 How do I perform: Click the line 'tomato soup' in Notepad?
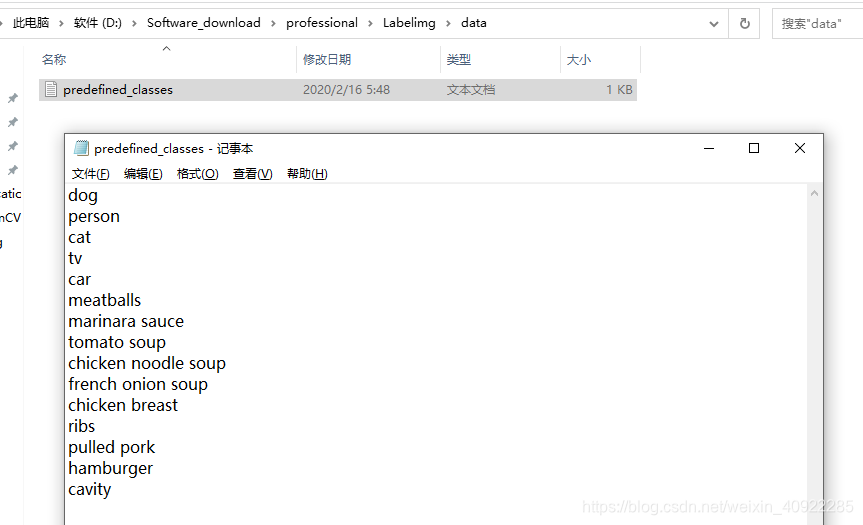coord(117,342)
